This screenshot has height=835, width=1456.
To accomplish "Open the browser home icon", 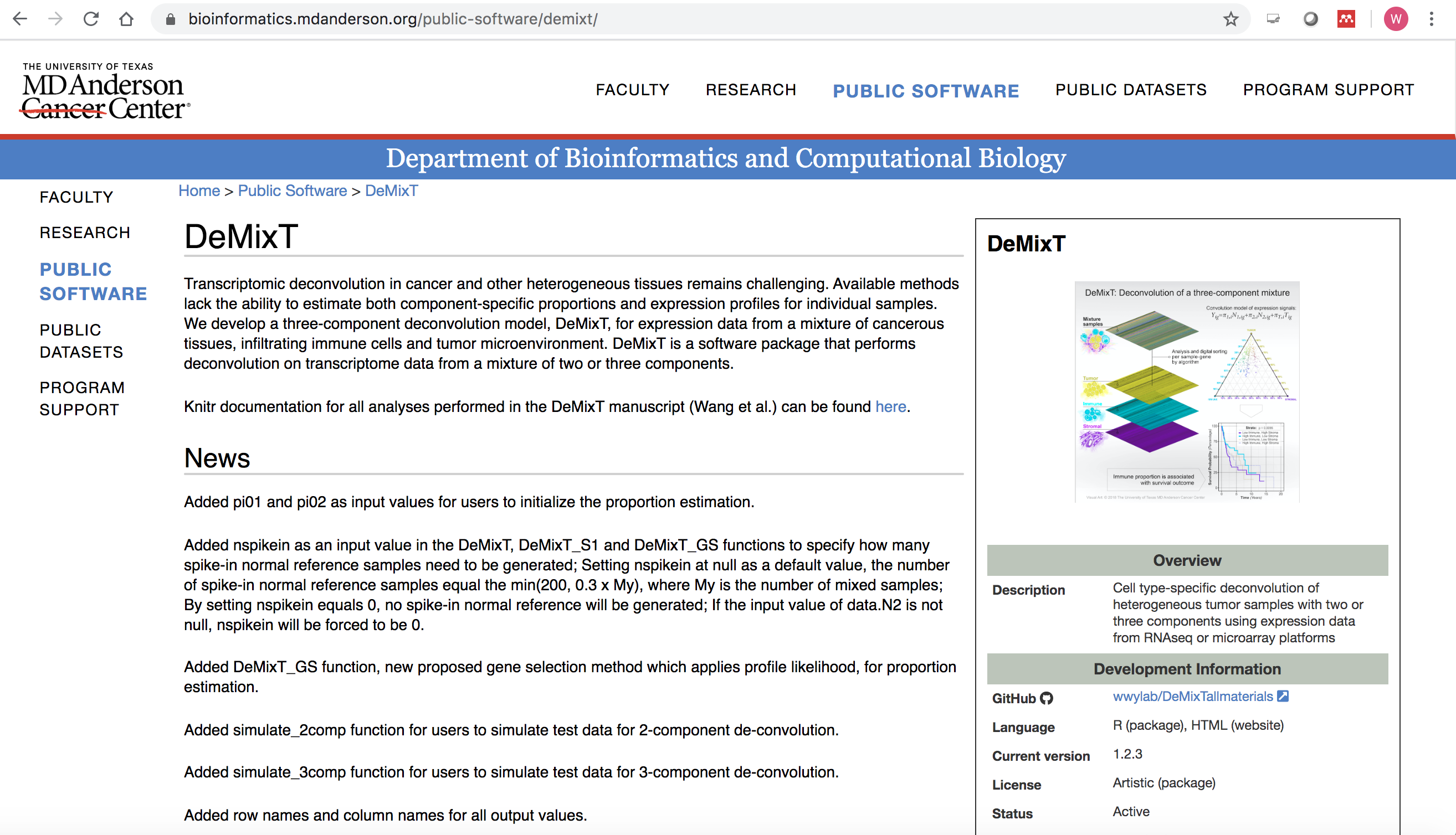I will (x=126, y=19).
